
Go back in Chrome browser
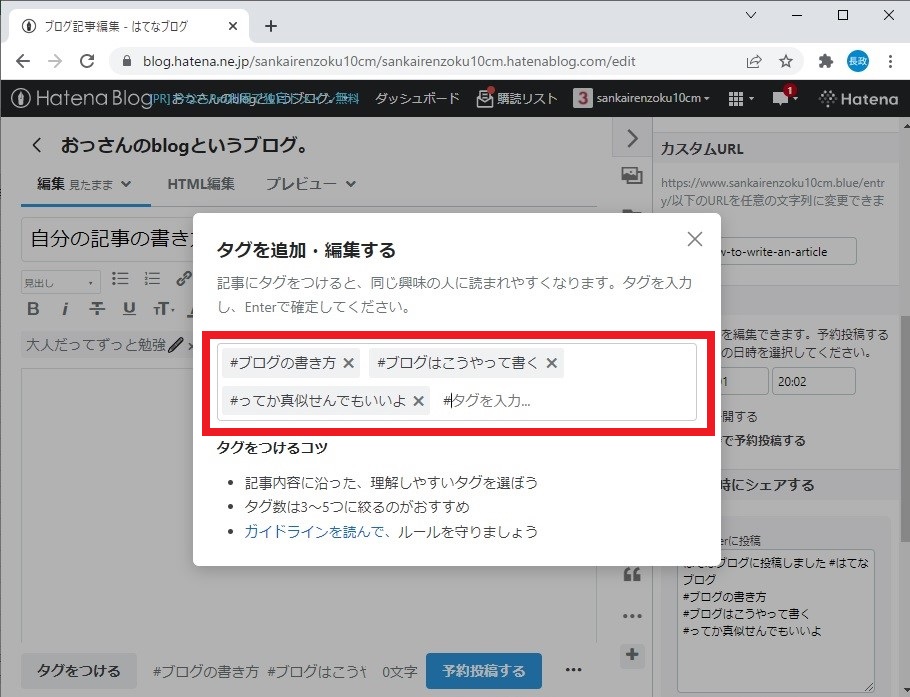click(23, 61)
